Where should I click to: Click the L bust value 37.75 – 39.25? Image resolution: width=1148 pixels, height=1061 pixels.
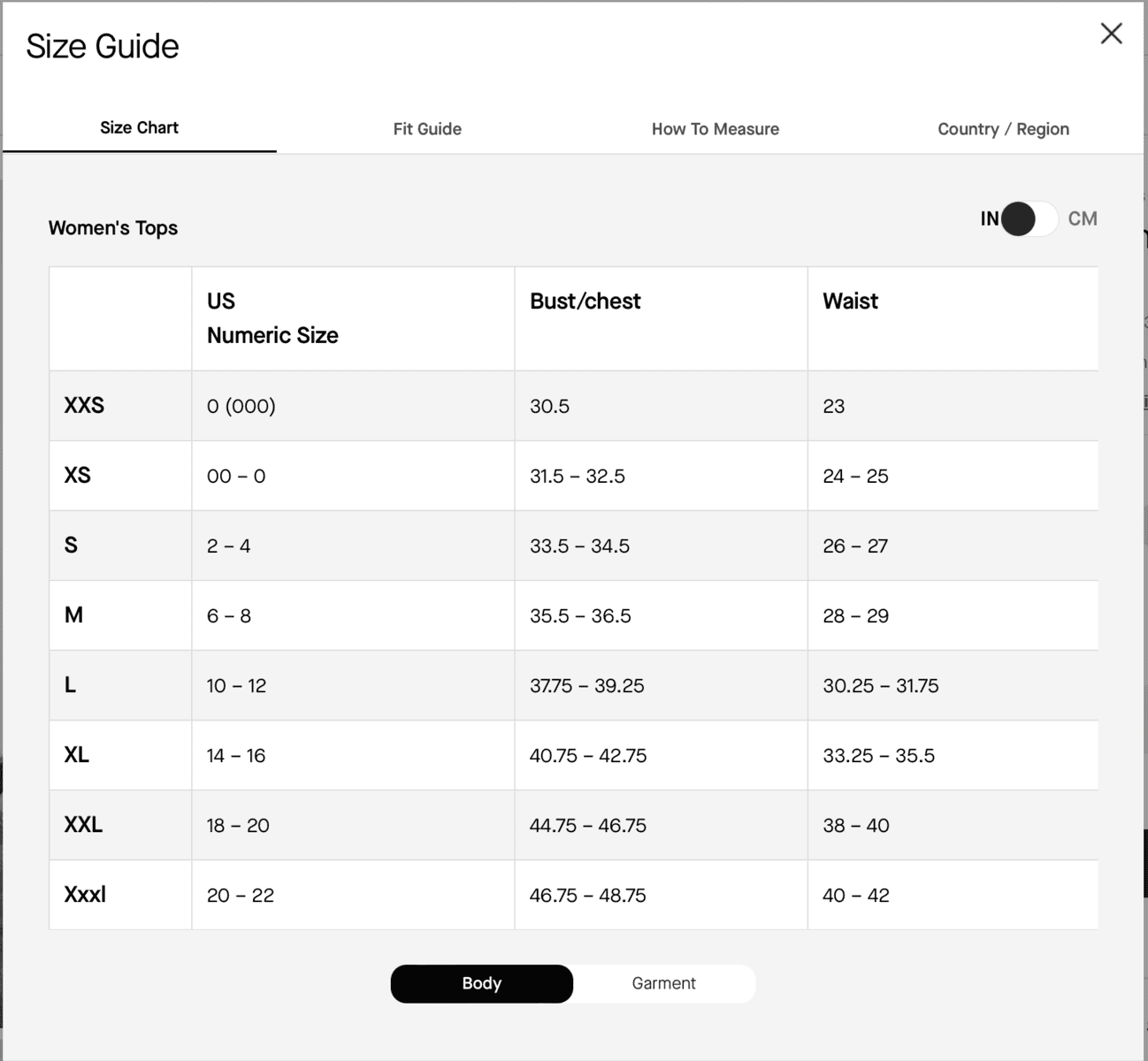coord(587,686)
